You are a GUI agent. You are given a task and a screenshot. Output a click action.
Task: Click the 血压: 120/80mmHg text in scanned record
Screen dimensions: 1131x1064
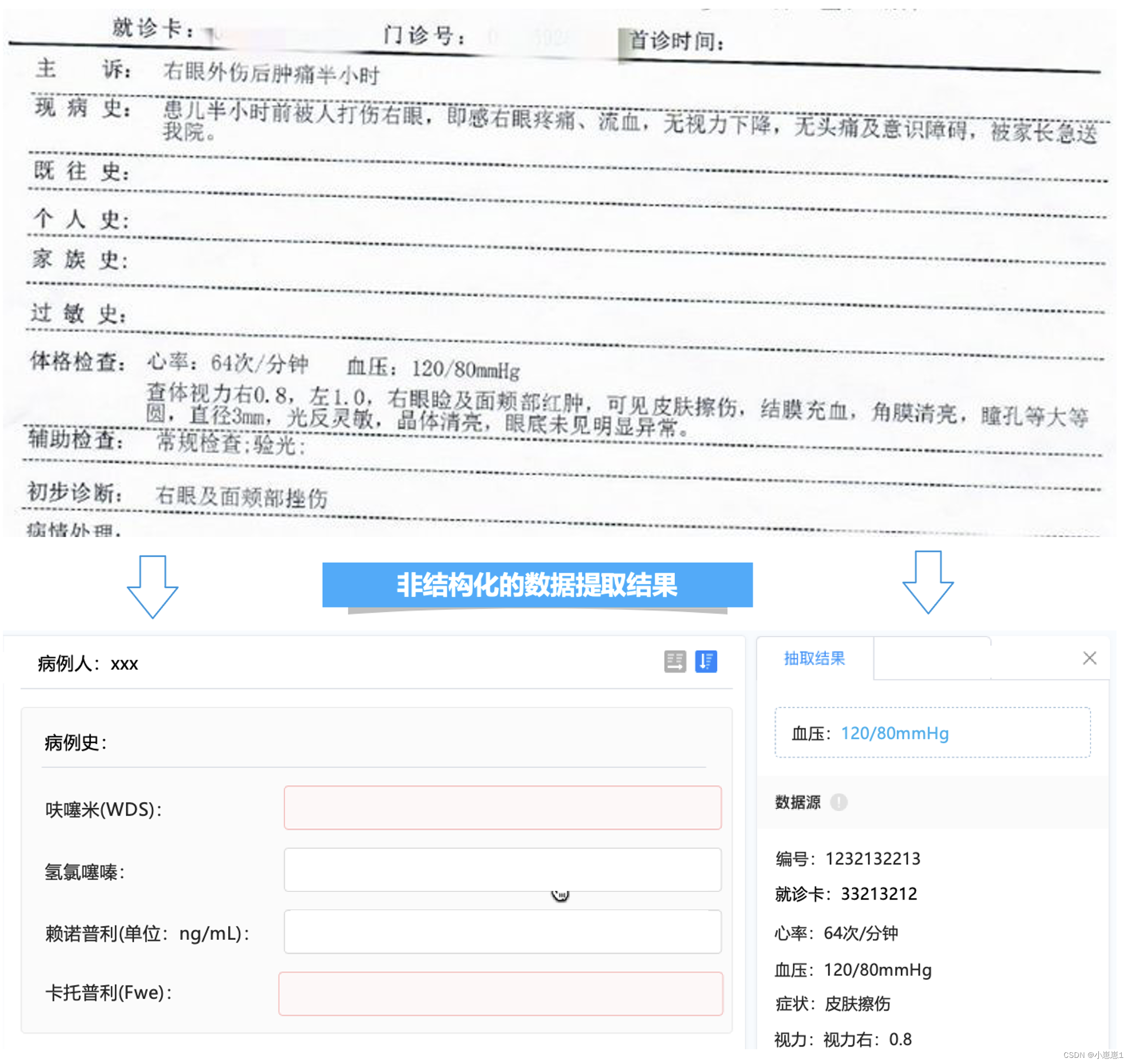(x=433, y=368)
